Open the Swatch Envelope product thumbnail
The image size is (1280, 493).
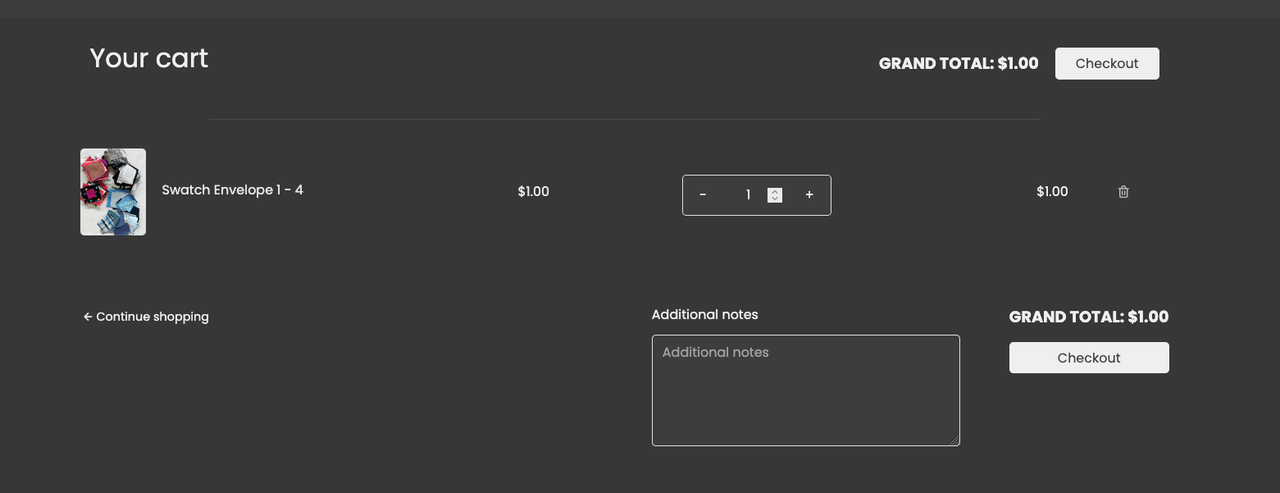[x=113, y=192]
